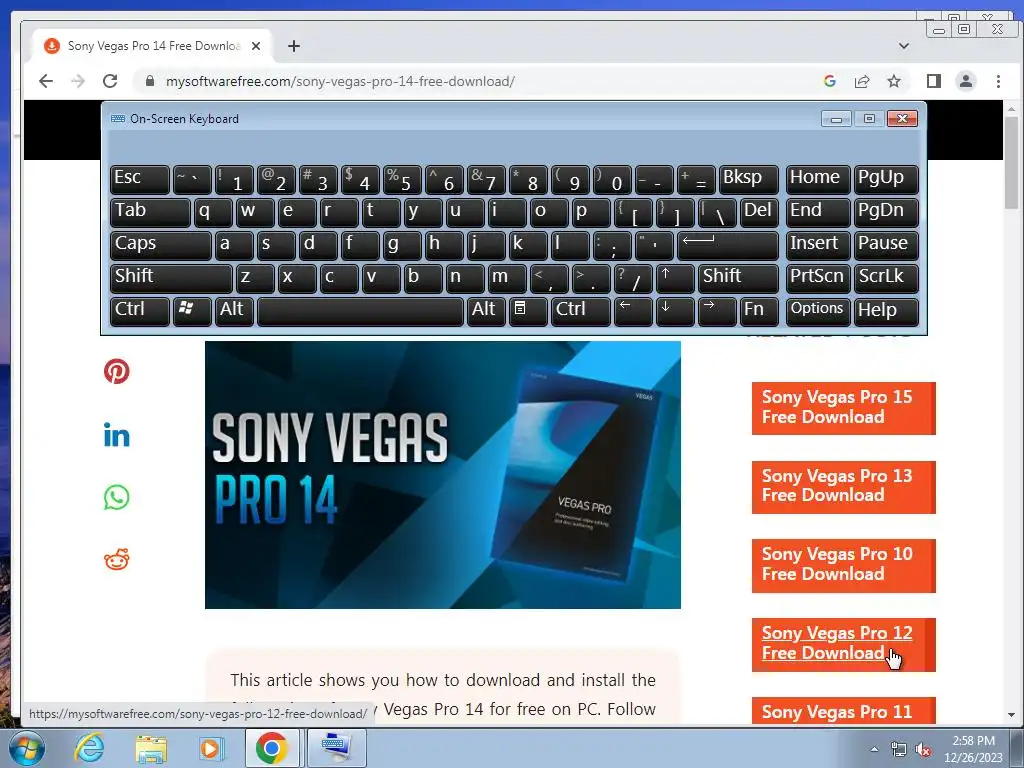
Task: Open Sony Vegas Pro 12 Free Download link
Action: tap(843, 644)
